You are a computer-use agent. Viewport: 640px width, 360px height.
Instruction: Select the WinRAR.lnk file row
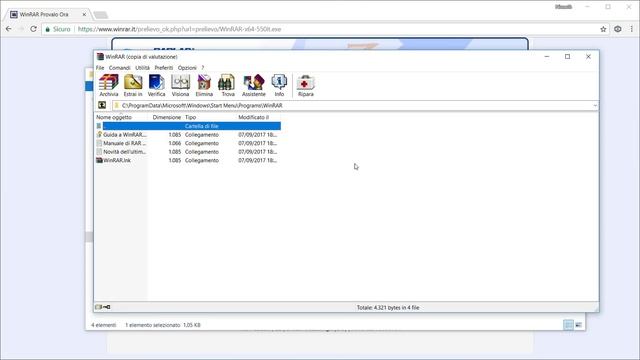tap(188, 160)
